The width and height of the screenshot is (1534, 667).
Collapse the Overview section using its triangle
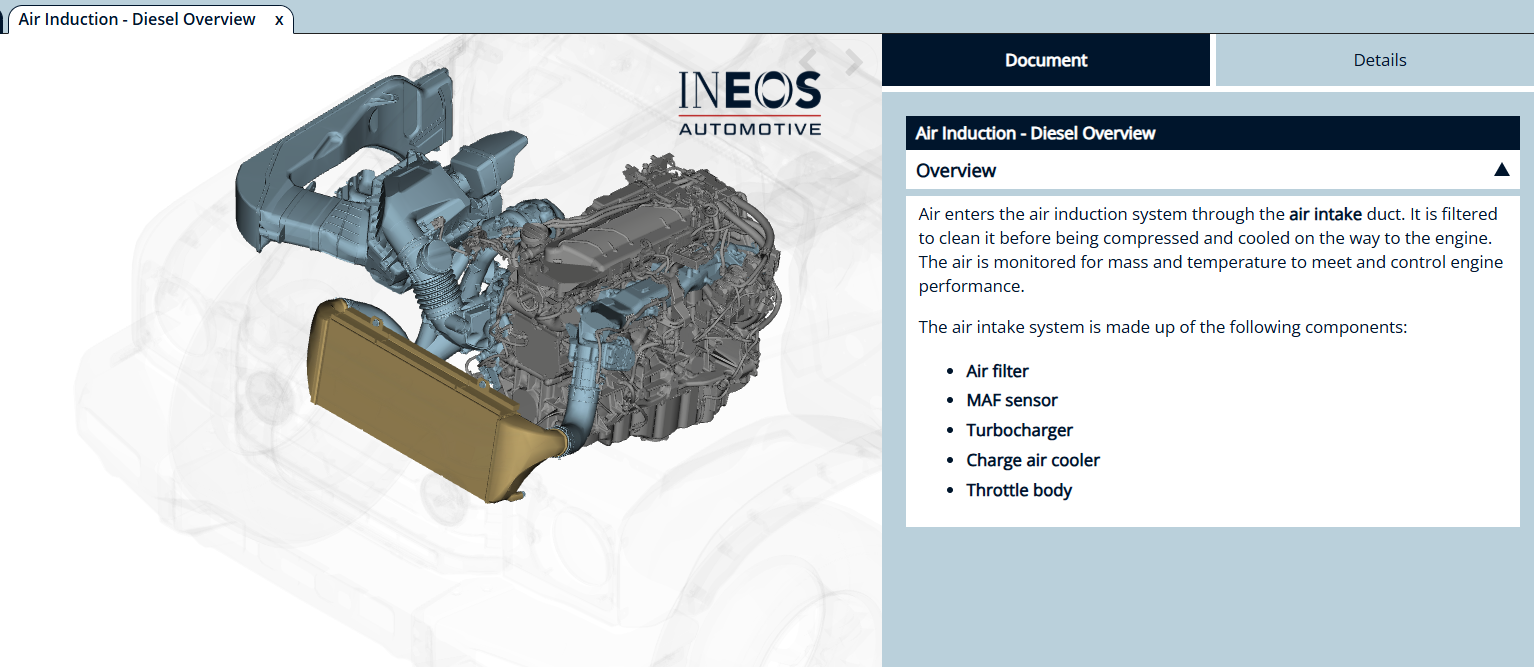[1501, 170]
